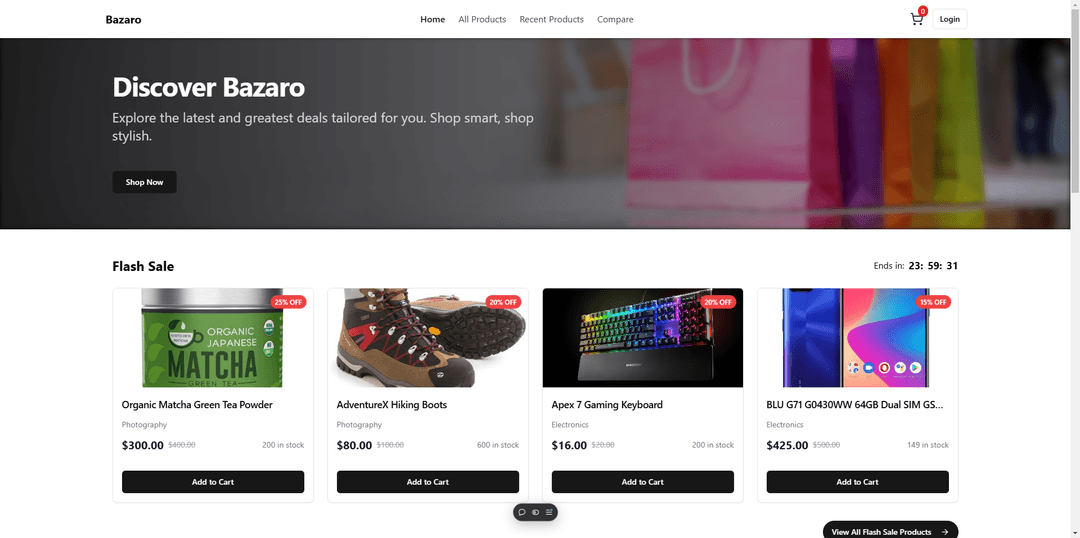Click the Bazaro logo
1080x538 pixels.
[x=123, y=19]
